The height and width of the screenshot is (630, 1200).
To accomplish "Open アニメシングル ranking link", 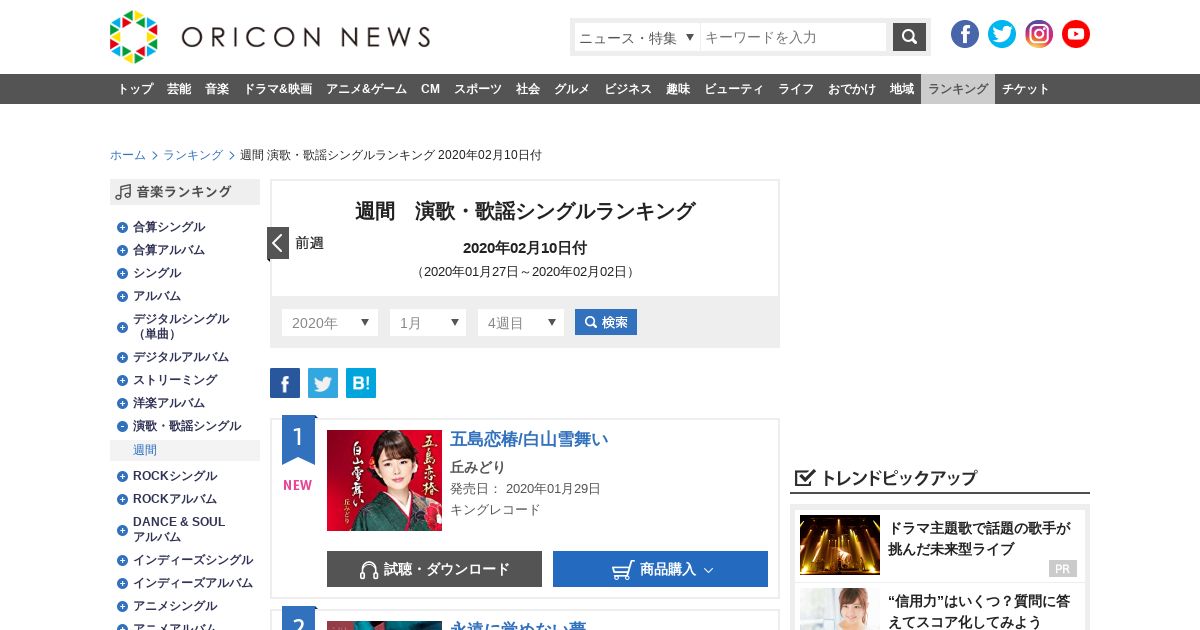I will click(175, 606).
